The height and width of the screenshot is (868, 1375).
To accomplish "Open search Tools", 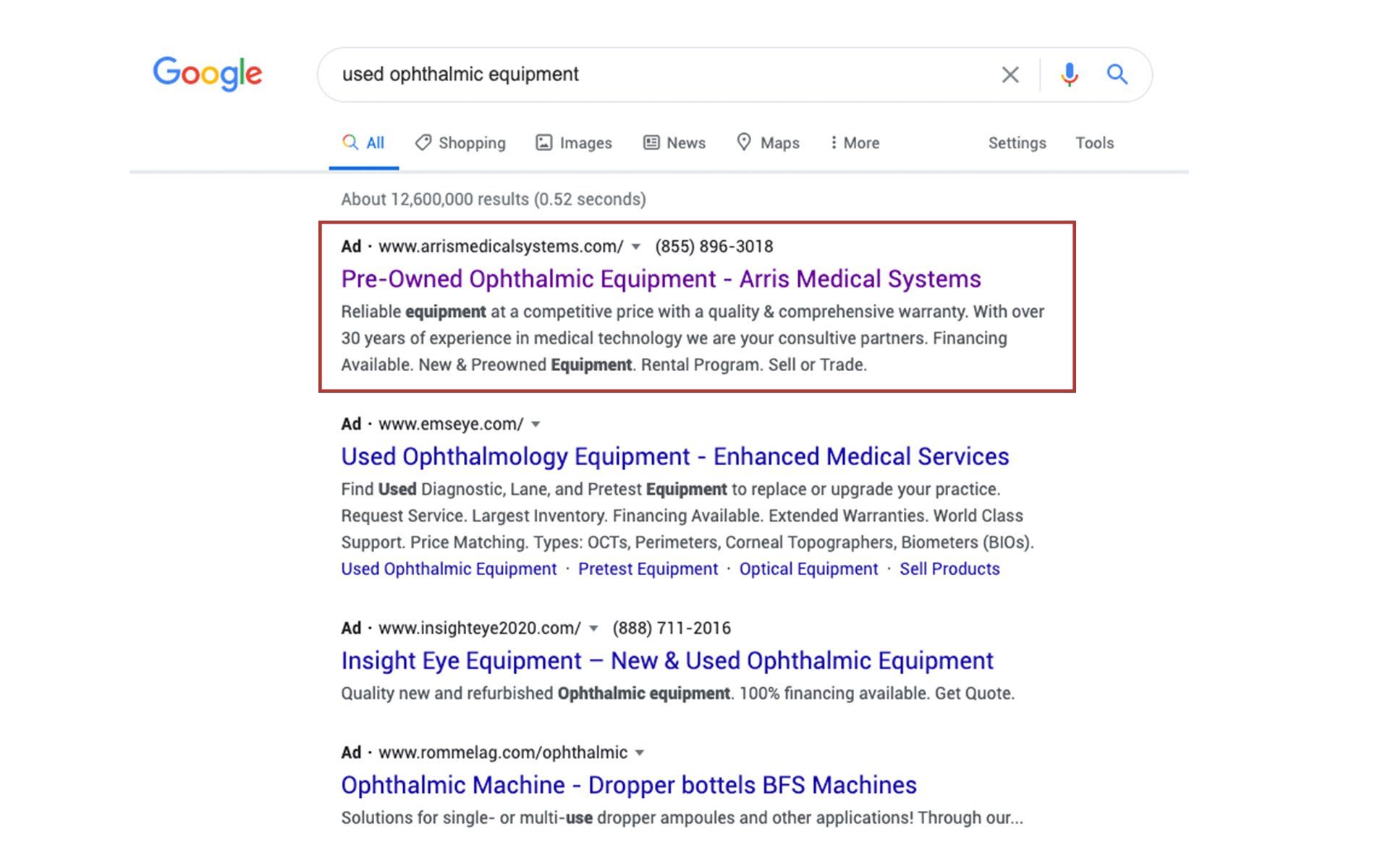I will point(1094,142).
